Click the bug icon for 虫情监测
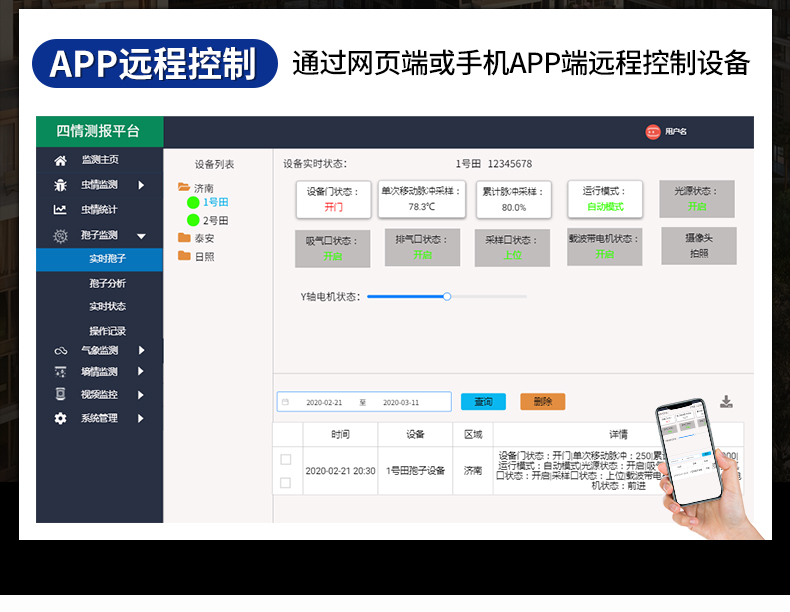This screenshot has height=612, width=790. click(x=60, y=185)
